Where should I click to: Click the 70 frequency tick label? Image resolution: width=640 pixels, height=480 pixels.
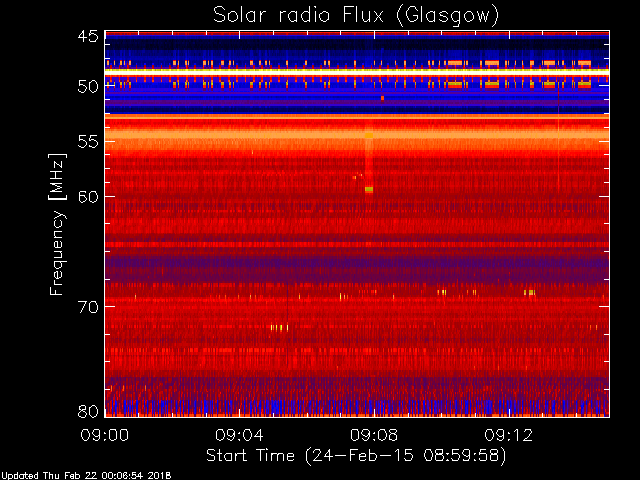click(x=88, y=307)
